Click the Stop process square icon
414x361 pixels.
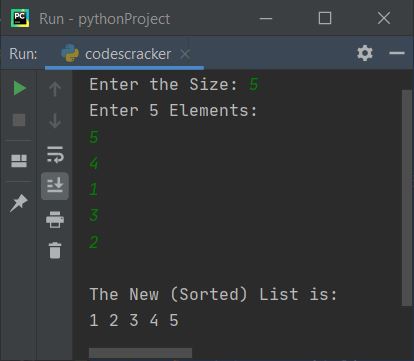pos(19,120)
